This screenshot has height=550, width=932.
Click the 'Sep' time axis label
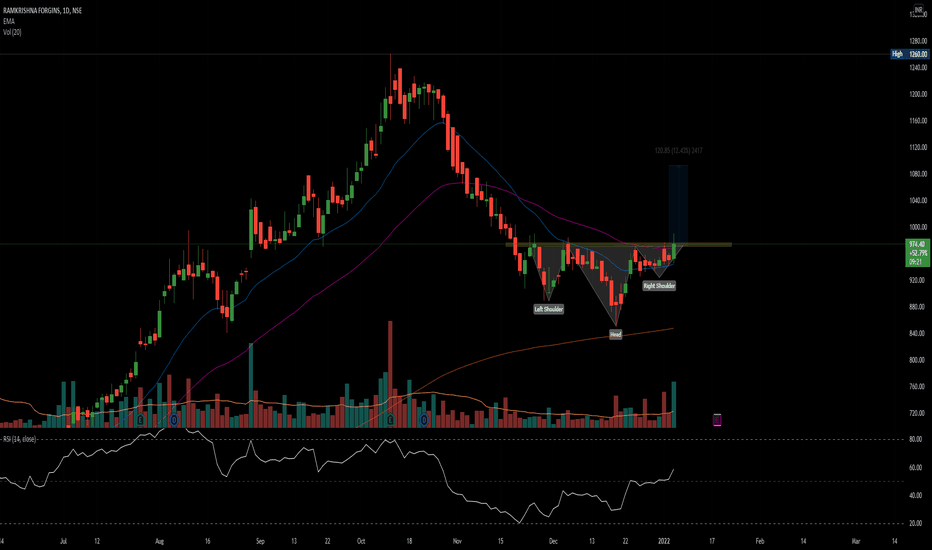coord(260,542)
